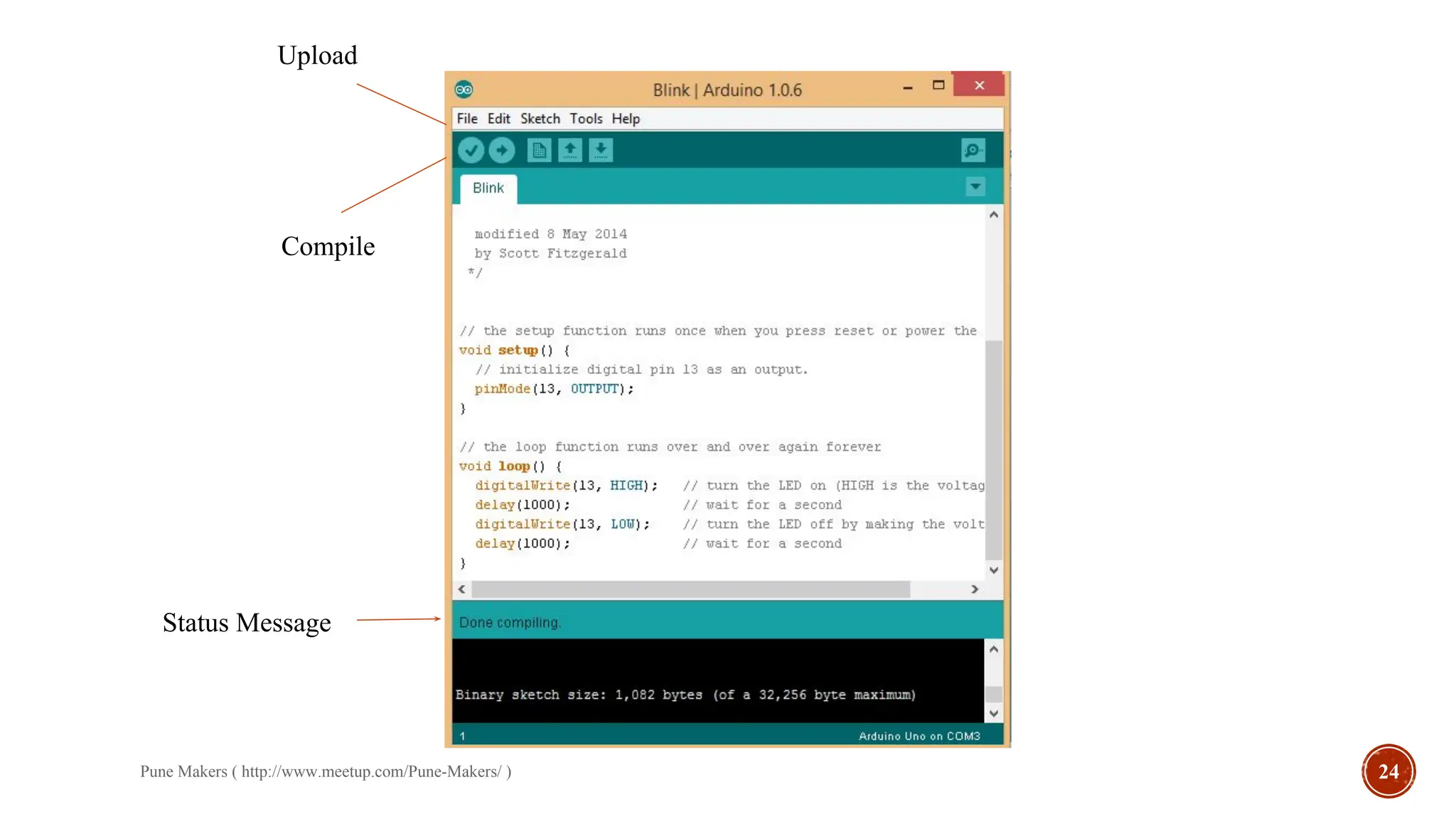The height and width of the screenshot is (819, 1456).
Task: Open the Serial Monitor magnifier icon
Action: pos(973,150)
